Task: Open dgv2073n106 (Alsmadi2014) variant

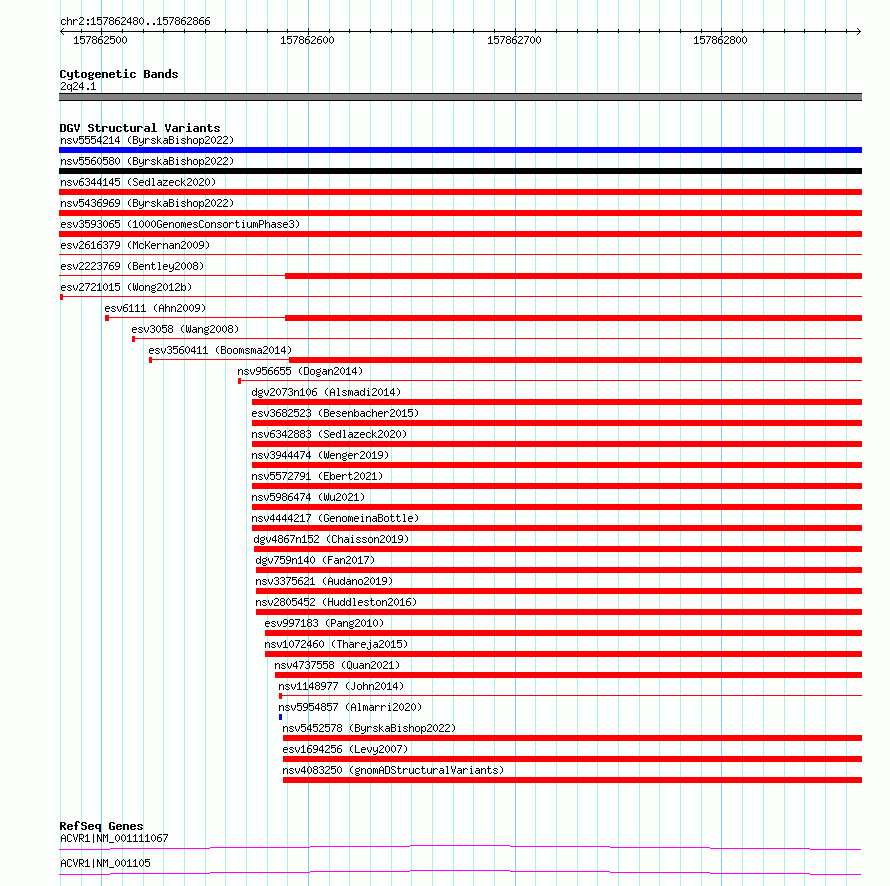Action: 326,392
